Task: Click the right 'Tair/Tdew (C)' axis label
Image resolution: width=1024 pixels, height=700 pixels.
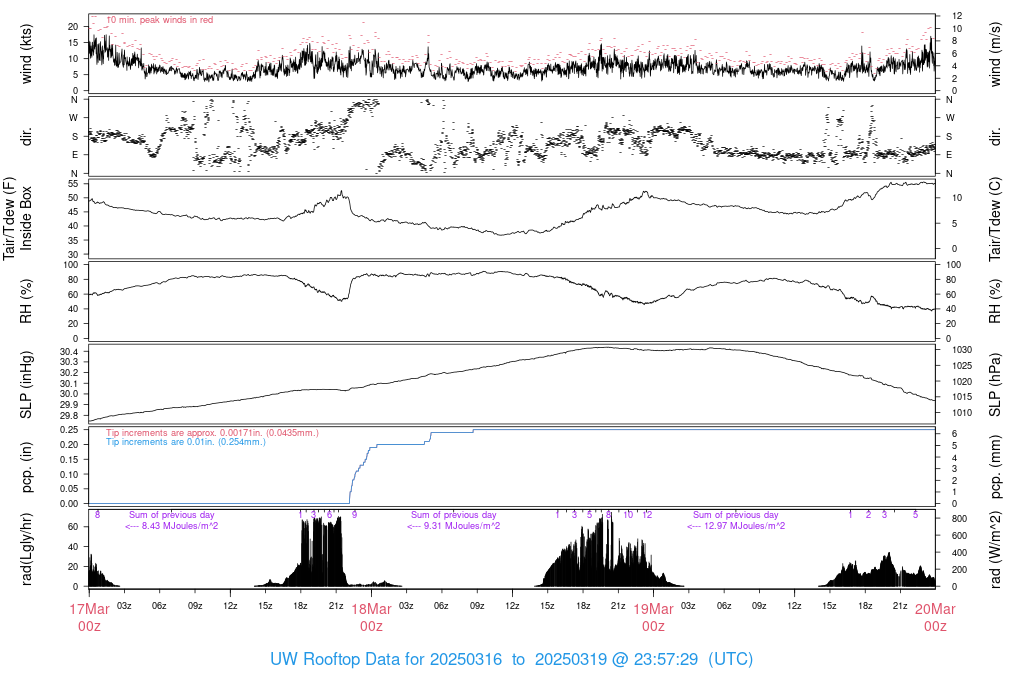Action: 995,219
